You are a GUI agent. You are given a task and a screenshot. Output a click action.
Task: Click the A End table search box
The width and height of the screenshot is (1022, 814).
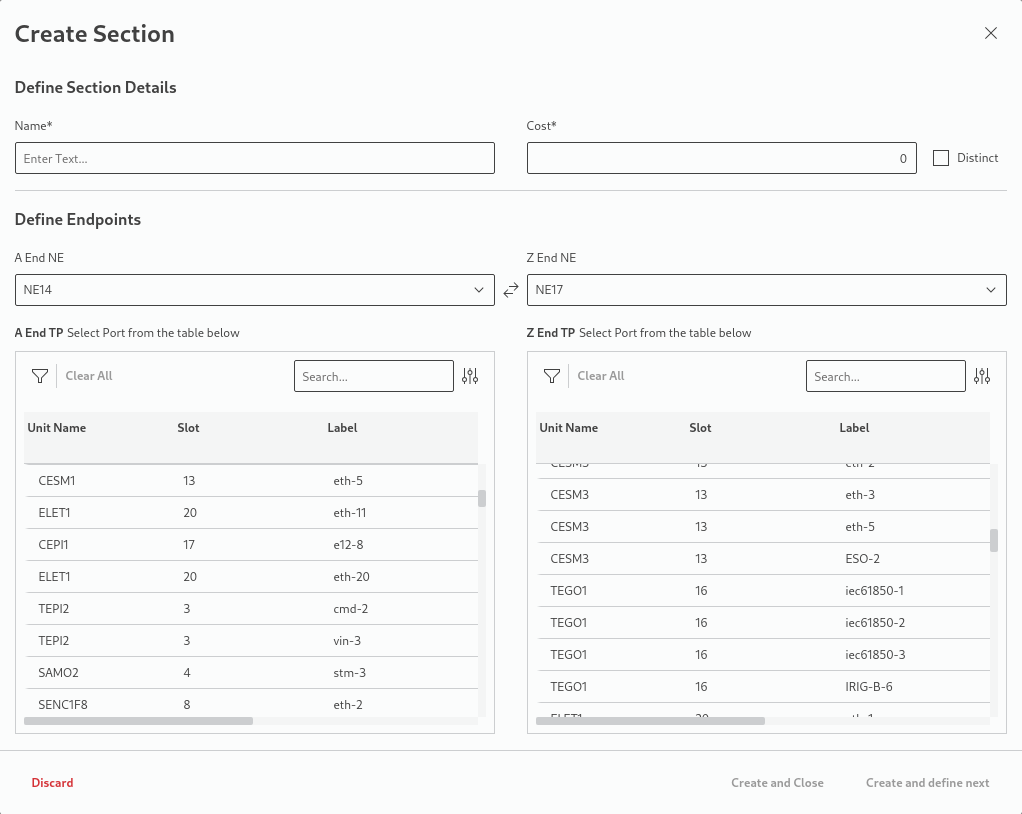[x=373, y=377]
